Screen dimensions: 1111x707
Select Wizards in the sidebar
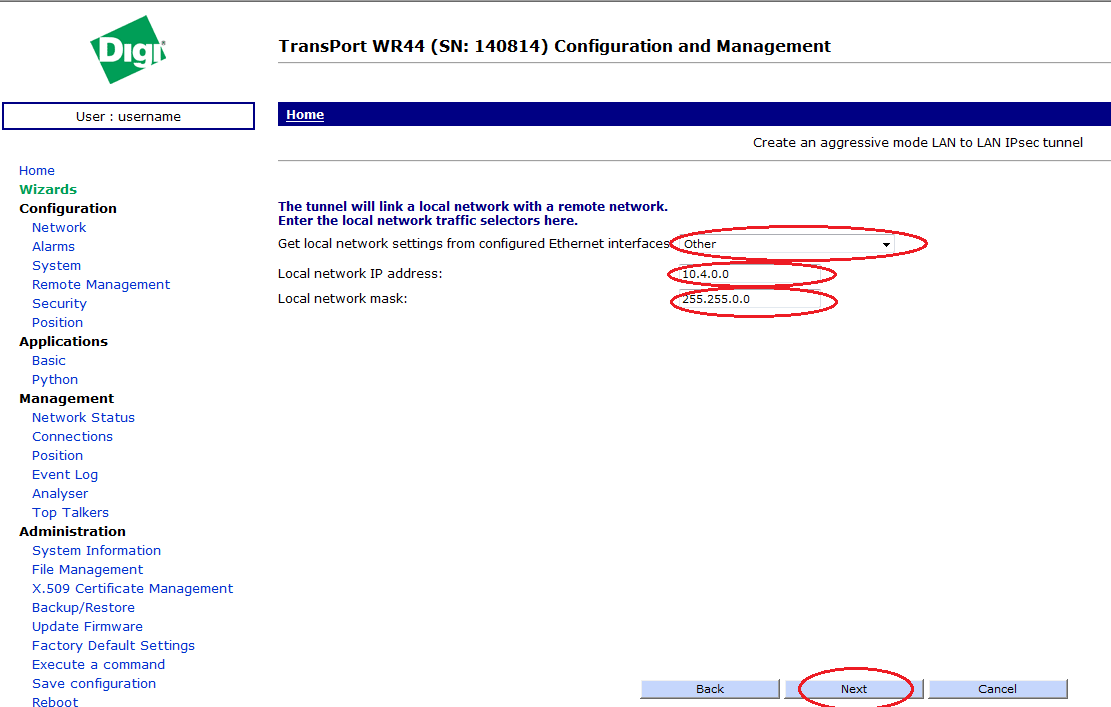[x=48, y=189]
